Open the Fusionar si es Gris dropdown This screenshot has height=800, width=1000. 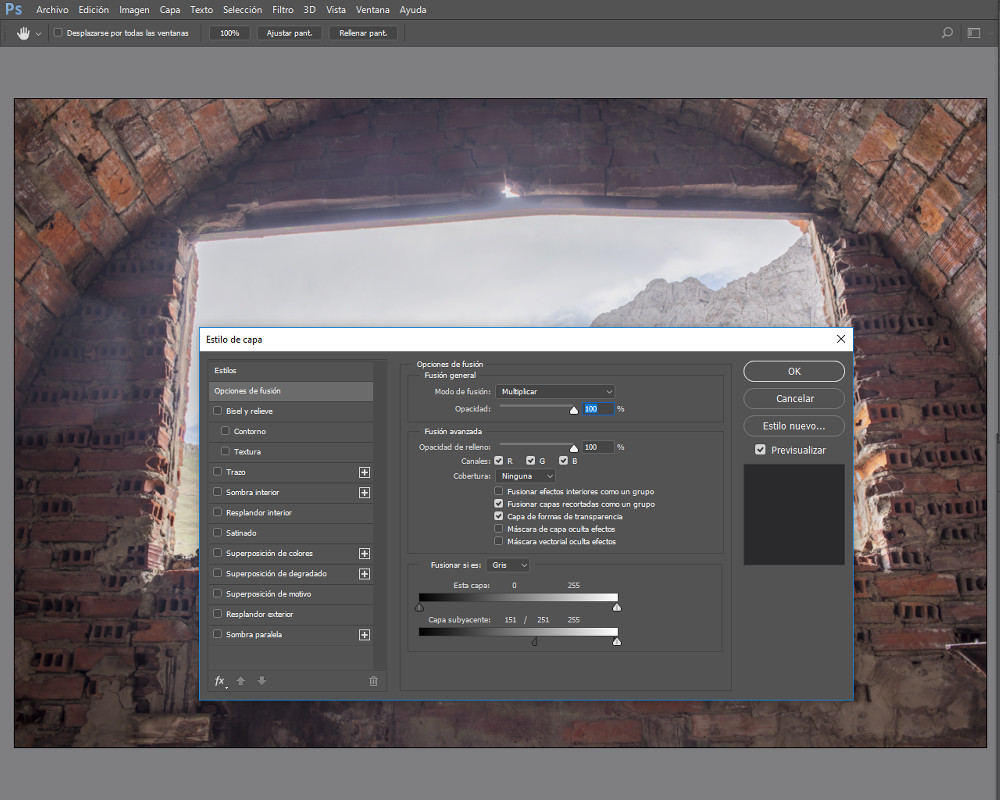[508, 565]
